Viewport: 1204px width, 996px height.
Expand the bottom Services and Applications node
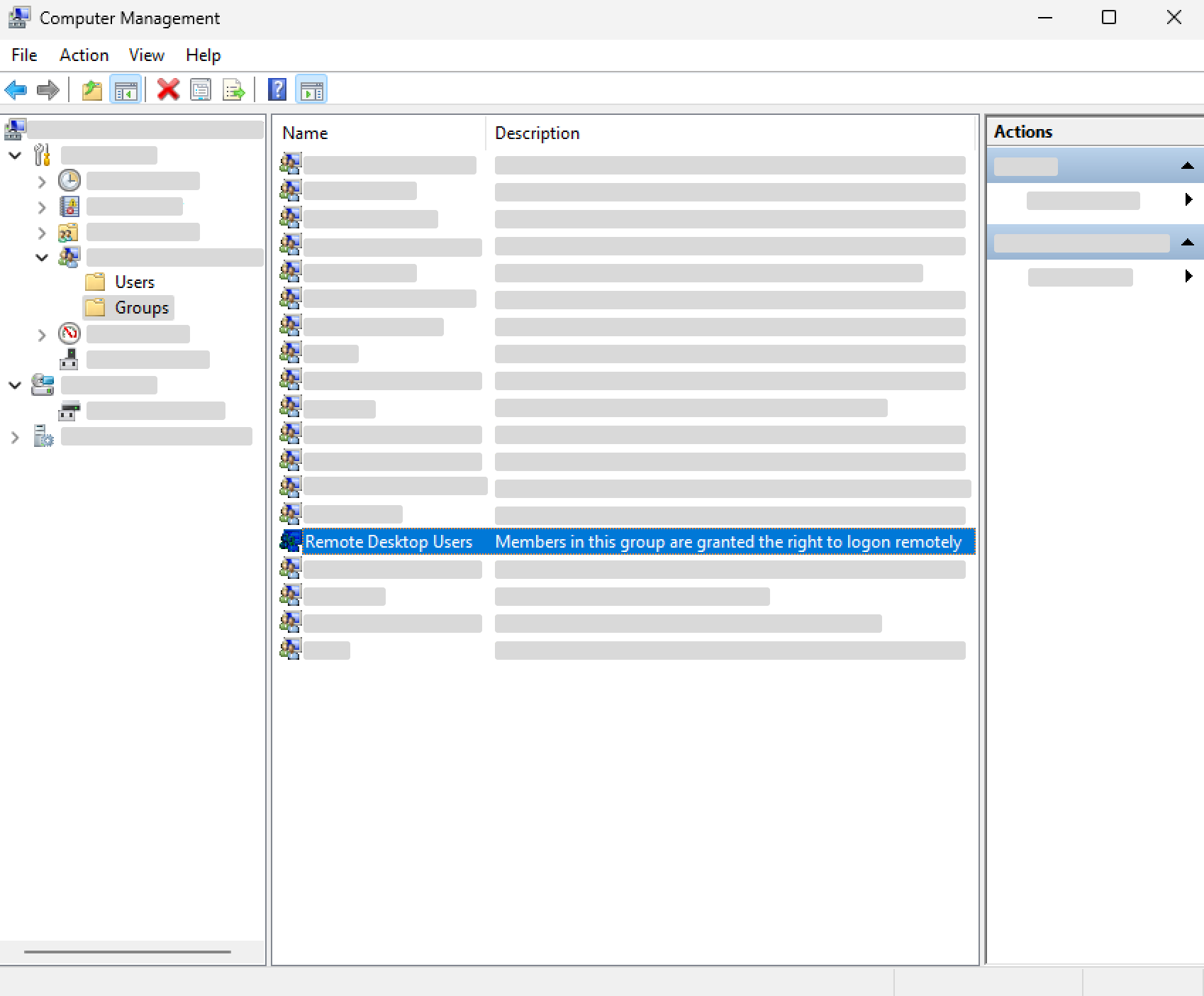(15, 438)
